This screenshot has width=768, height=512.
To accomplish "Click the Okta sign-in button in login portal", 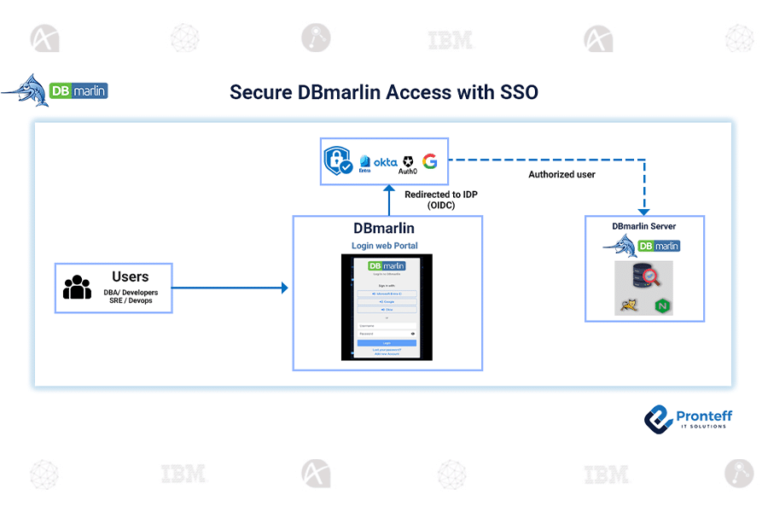I will [x=387, y=310].
